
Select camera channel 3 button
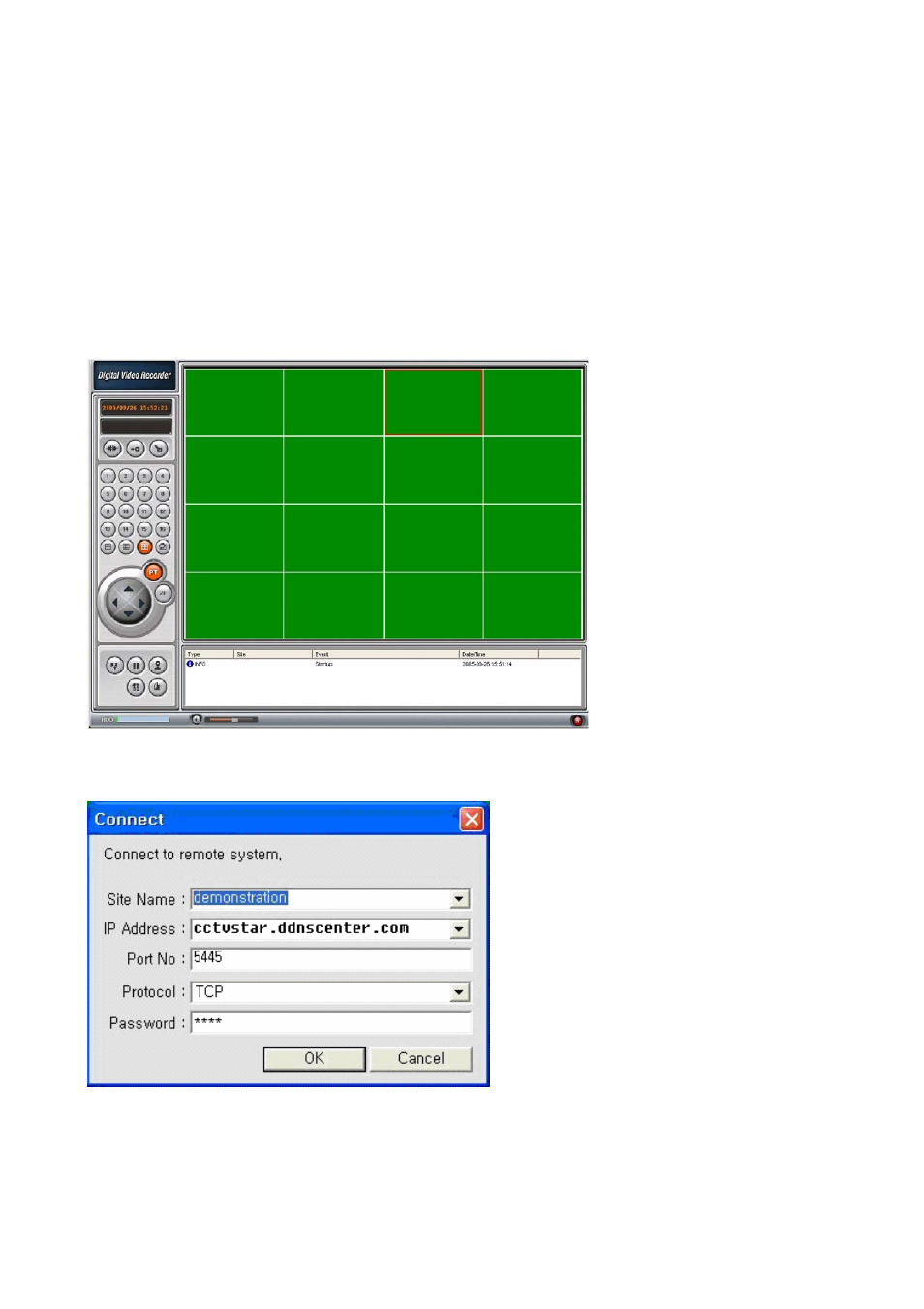[144, 476]
